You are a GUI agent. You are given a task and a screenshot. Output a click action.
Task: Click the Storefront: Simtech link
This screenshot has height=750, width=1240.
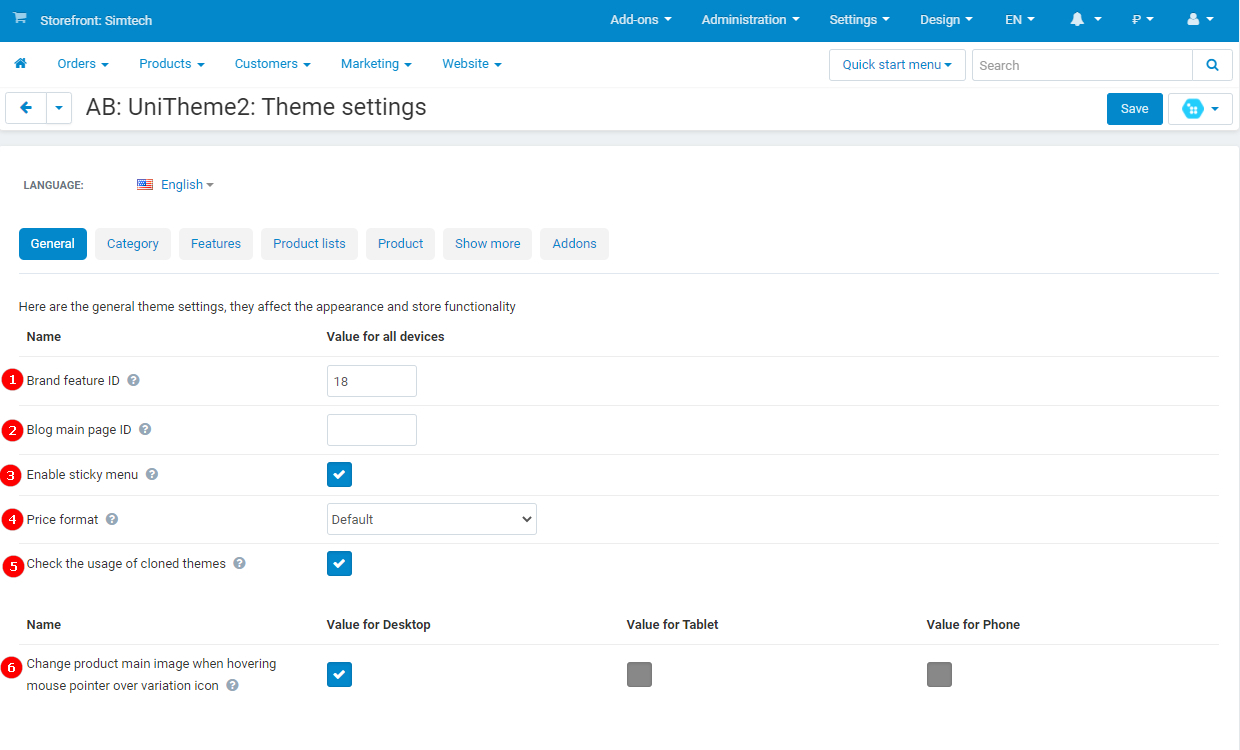coord(96,20)
